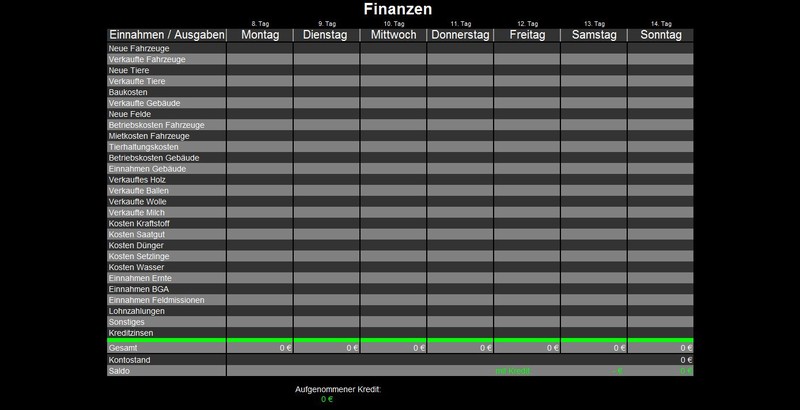
Task: Click the Verkaufte Tiere row label
Action: (x=137, y=81)
